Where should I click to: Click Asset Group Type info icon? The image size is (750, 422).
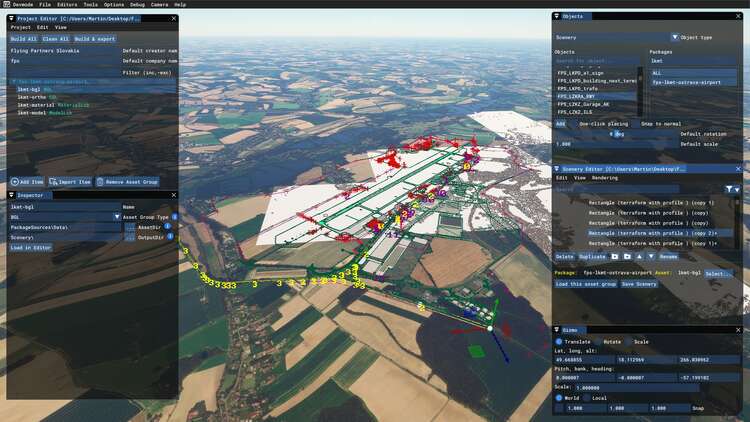tap(175, 217)
